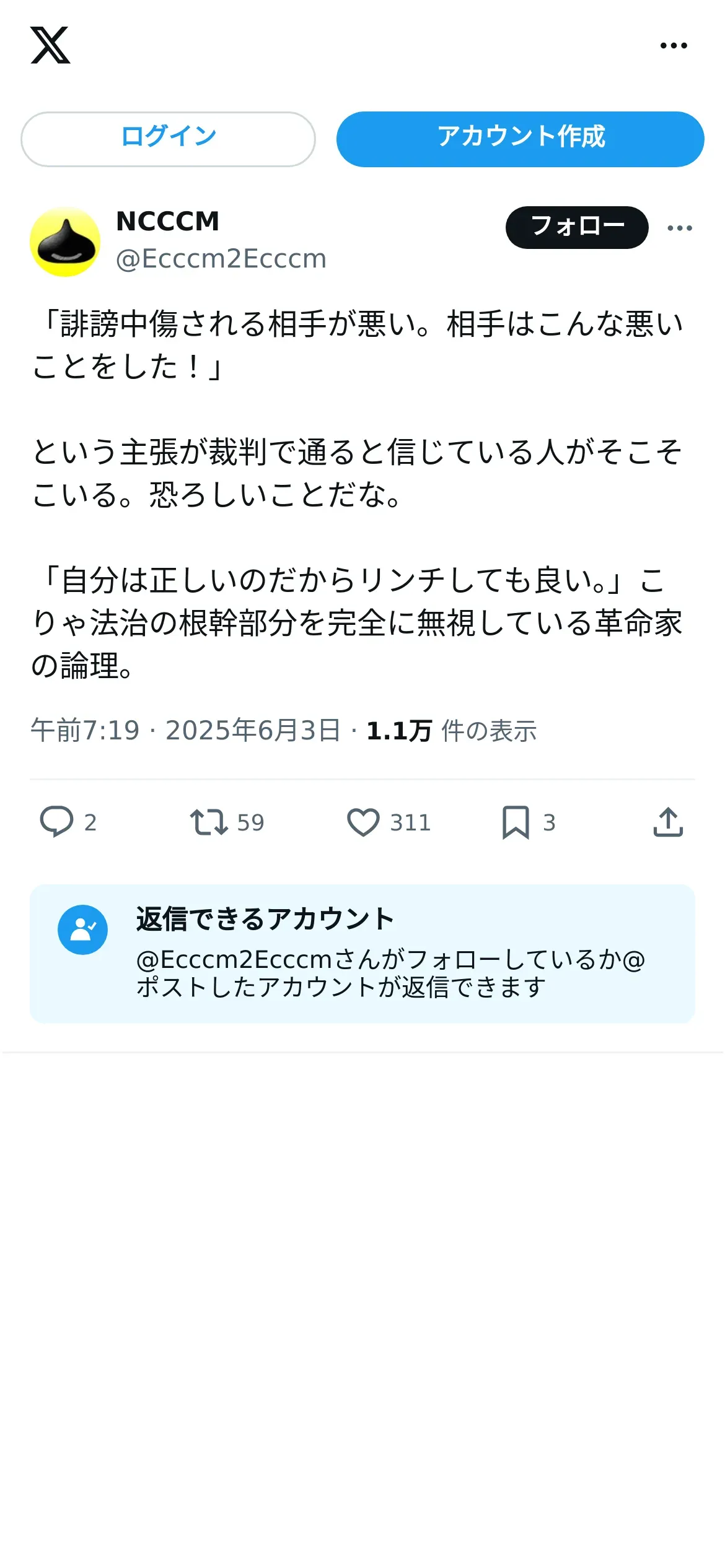
Task: Follow NCCCM with the フォロー button
Action: [x=577, y=227]
